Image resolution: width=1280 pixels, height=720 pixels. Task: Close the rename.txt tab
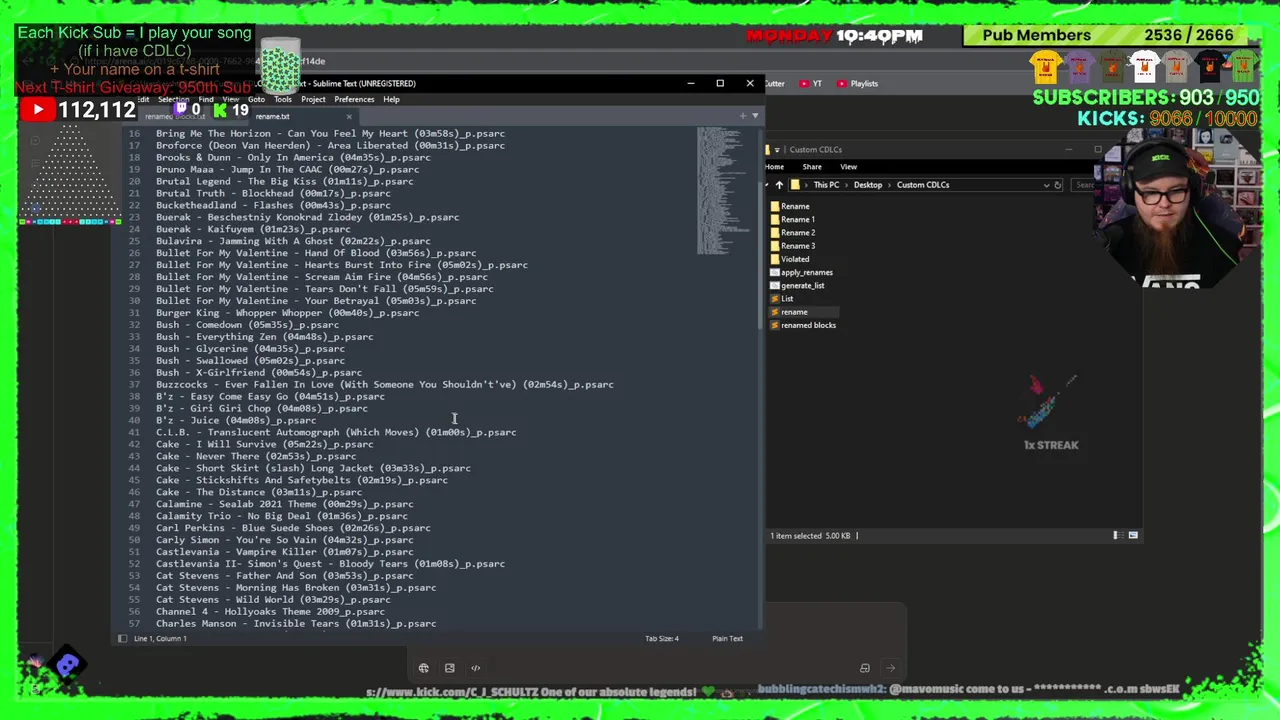[349, 116]
